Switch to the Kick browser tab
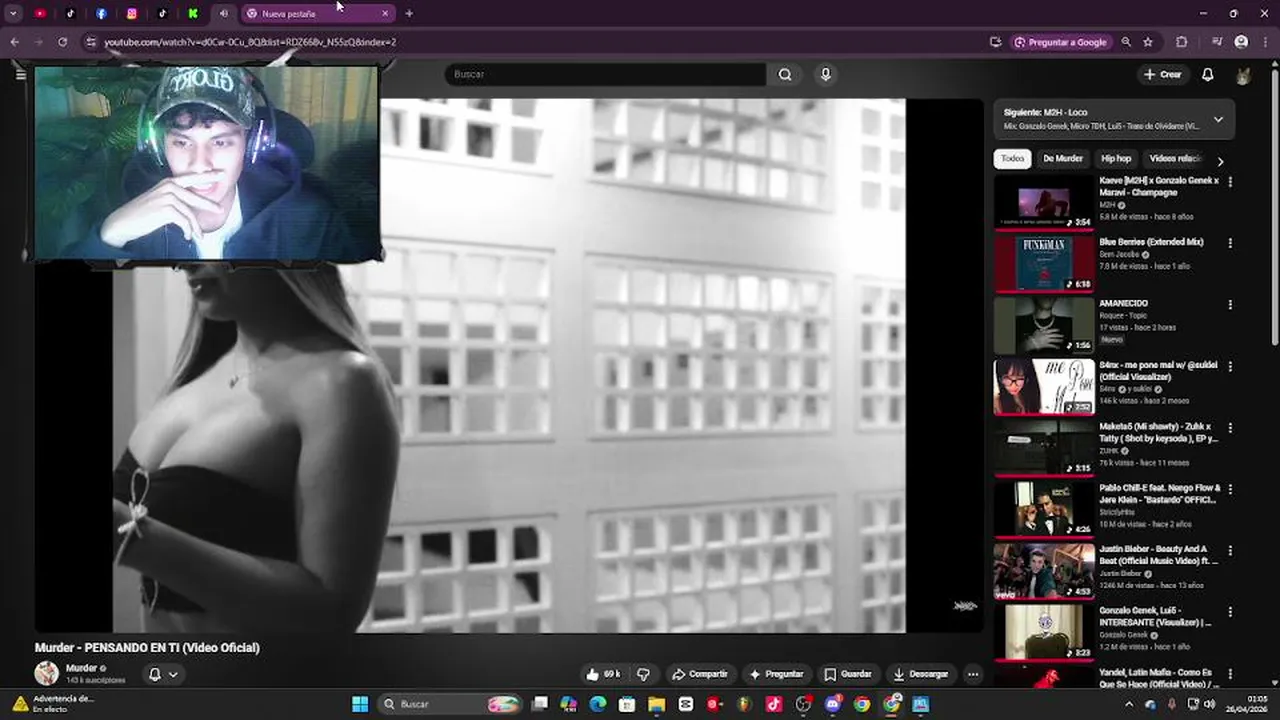The width and height of the screenshot is (1280, 720). (x=193, y=13)
